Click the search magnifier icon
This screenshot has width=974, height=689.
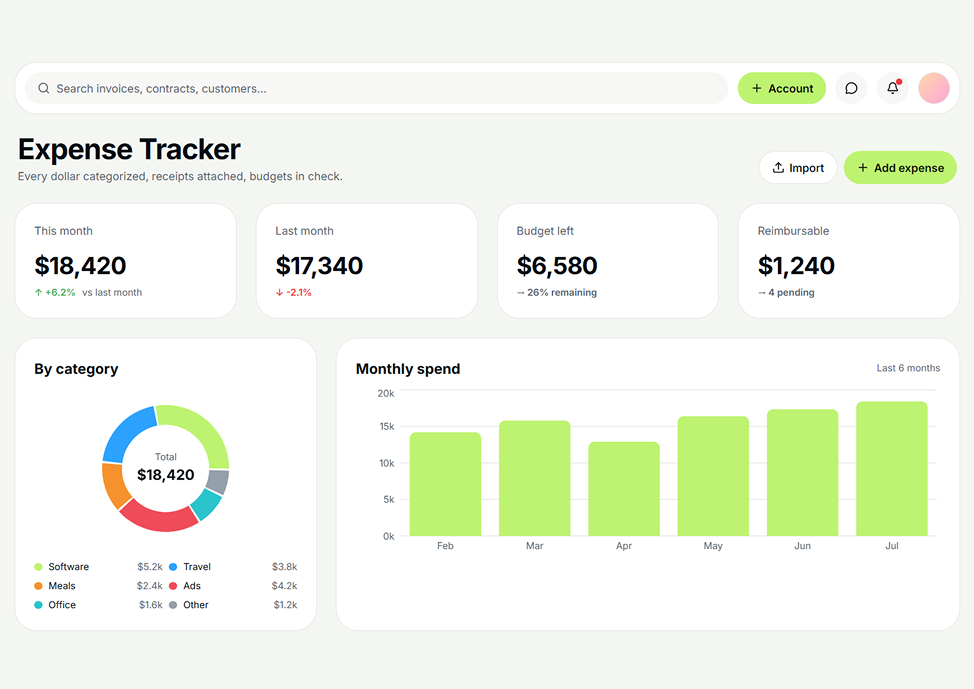pos(43,88)
